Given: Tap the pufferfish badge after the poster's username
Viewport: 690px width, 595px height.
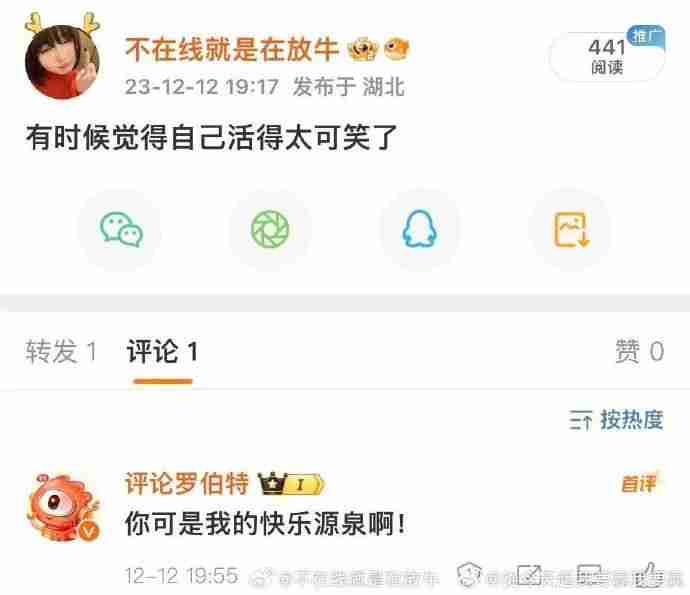Looking at the screenshot, I should tap(396, 48).
